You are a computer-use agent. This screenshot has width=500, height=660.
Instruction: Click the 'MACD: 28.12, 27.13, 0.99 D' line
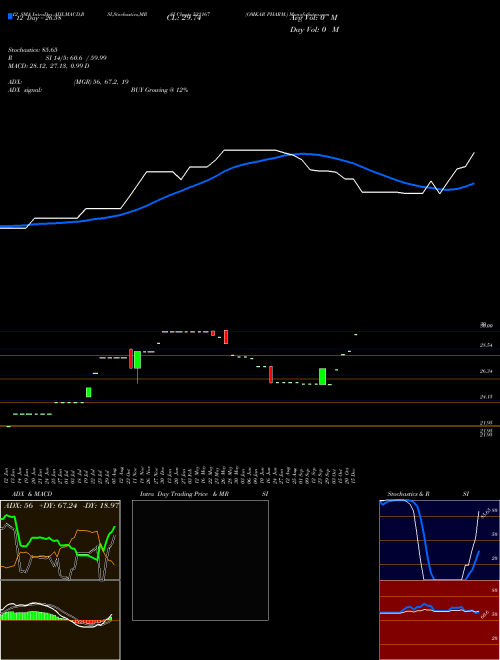[x=48, y=66]
